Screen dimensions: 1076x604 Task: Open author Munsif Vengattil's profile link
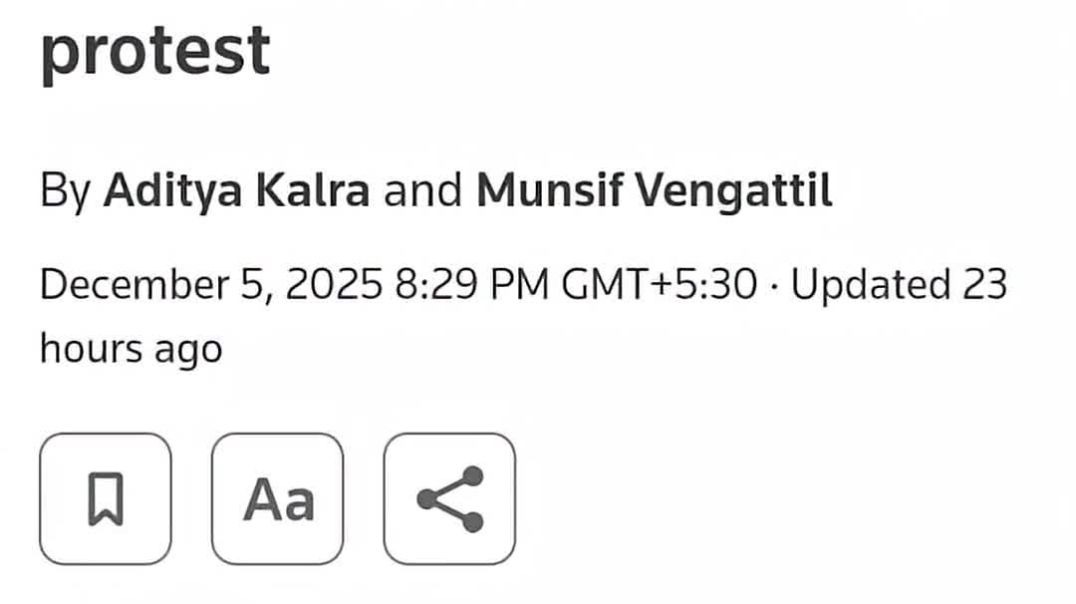point(654,191)
